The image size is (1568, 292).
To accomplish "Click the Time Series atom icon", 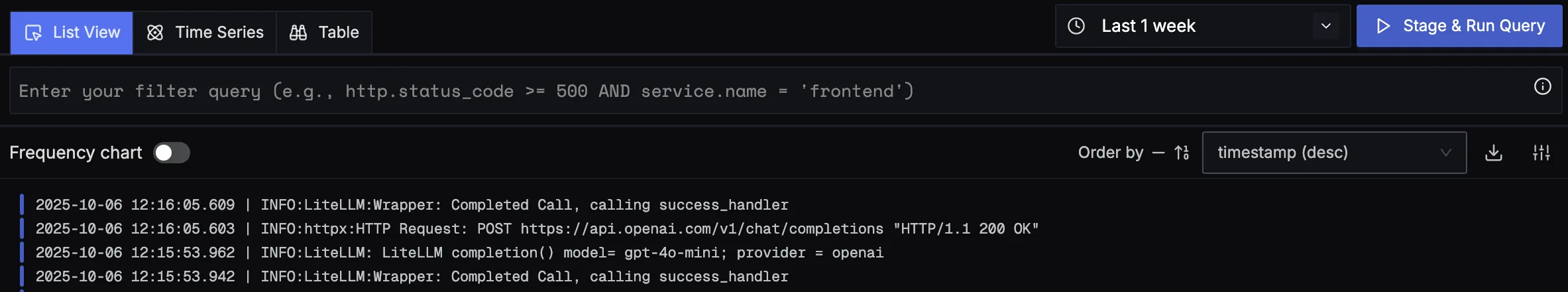I will pyautogui.click(x=155, y=33).
